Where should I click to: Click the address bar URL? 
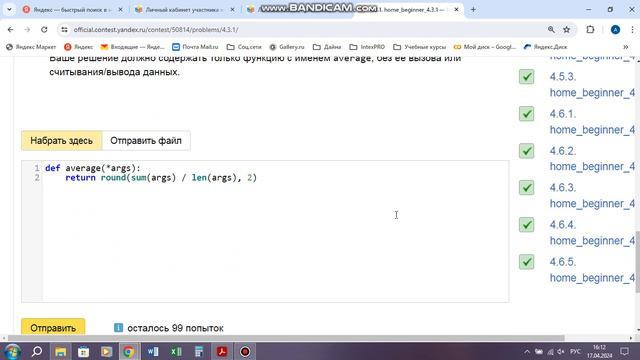(156, 29)
